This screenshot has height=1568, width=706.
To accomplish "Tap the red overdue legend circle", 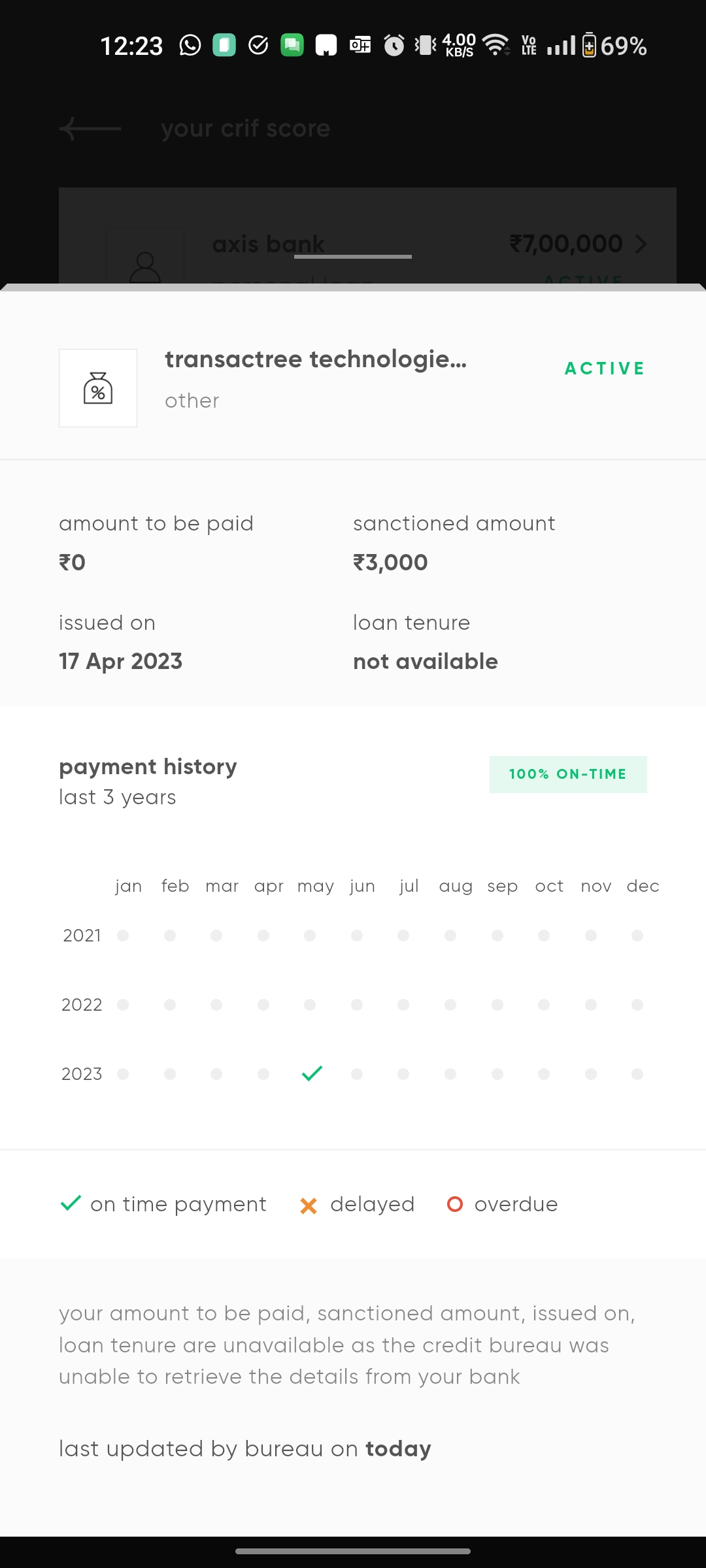I will pyautogui.click(x=455, y=1204).
